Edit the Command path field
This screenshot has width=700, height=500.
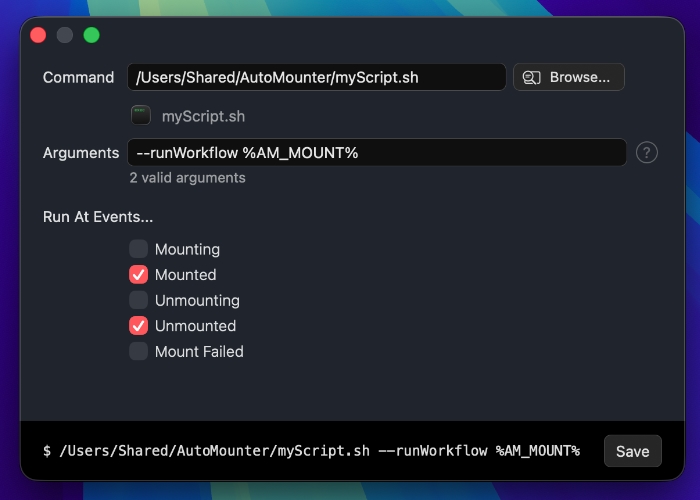tap(317, 77)
